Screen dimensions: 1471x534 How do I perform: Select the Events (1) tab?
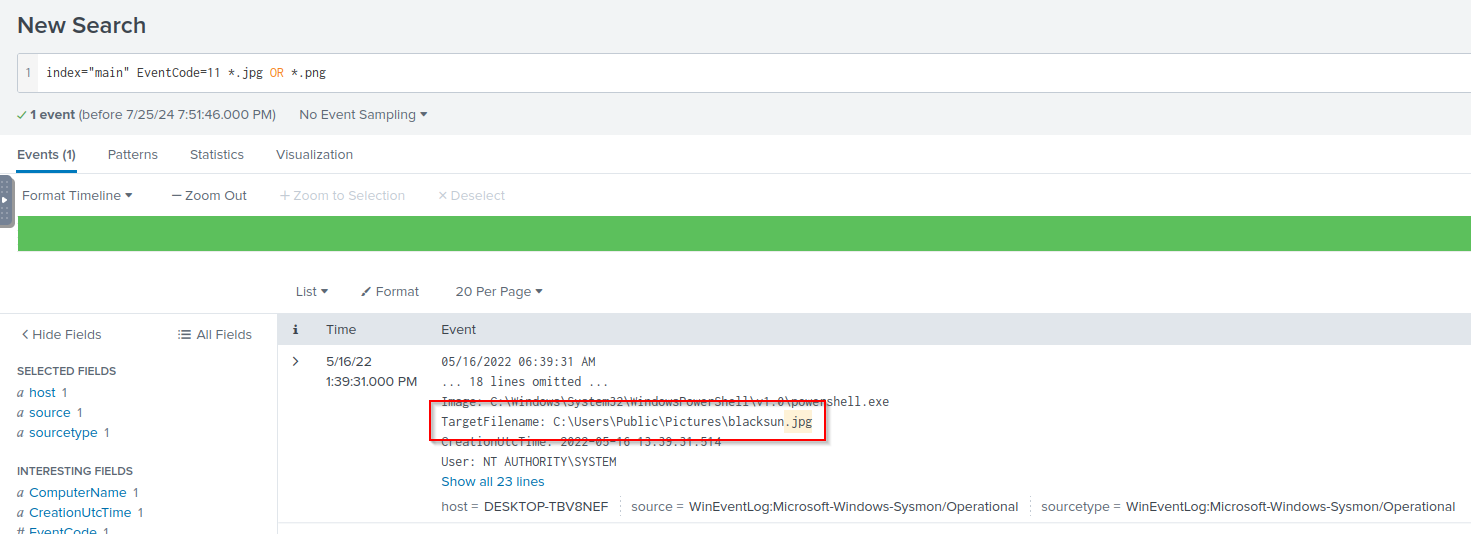(46, 155)
